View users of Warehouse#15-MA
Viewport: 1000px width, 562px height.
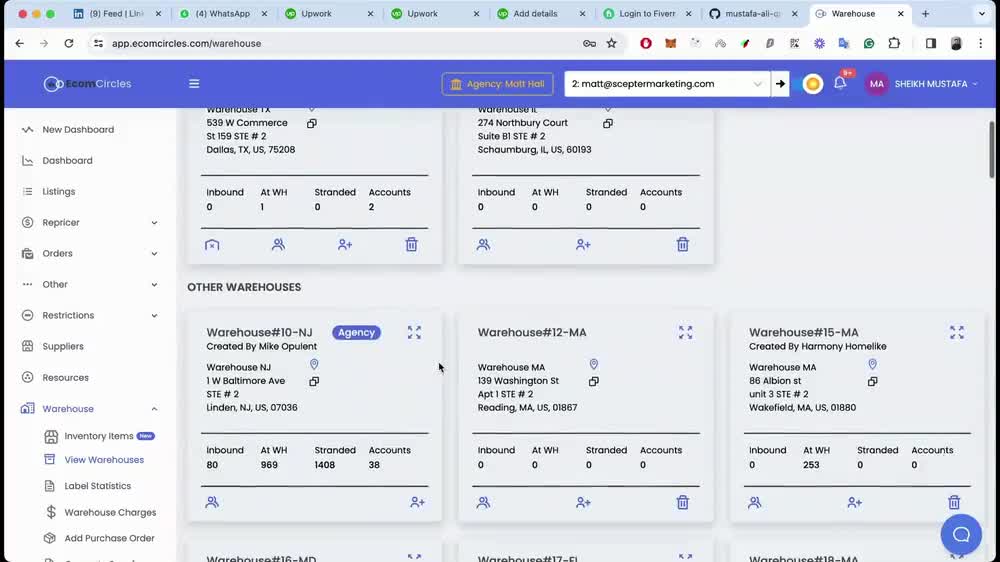[x=754, y=503]
